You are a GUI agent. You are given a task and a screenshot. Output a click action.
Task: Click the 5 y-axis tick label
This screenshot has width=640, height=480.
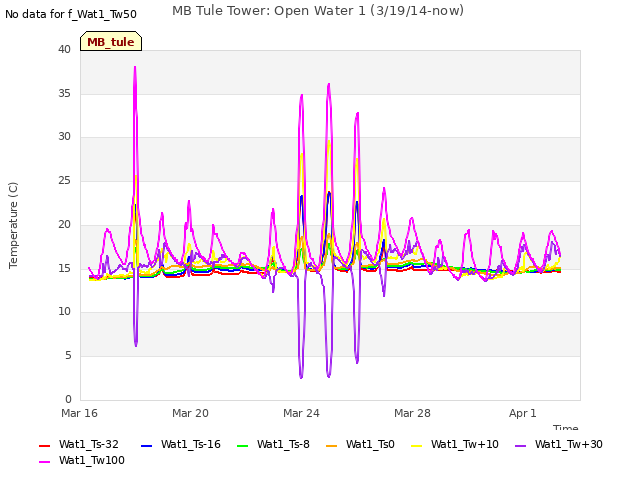pos(68,355)
